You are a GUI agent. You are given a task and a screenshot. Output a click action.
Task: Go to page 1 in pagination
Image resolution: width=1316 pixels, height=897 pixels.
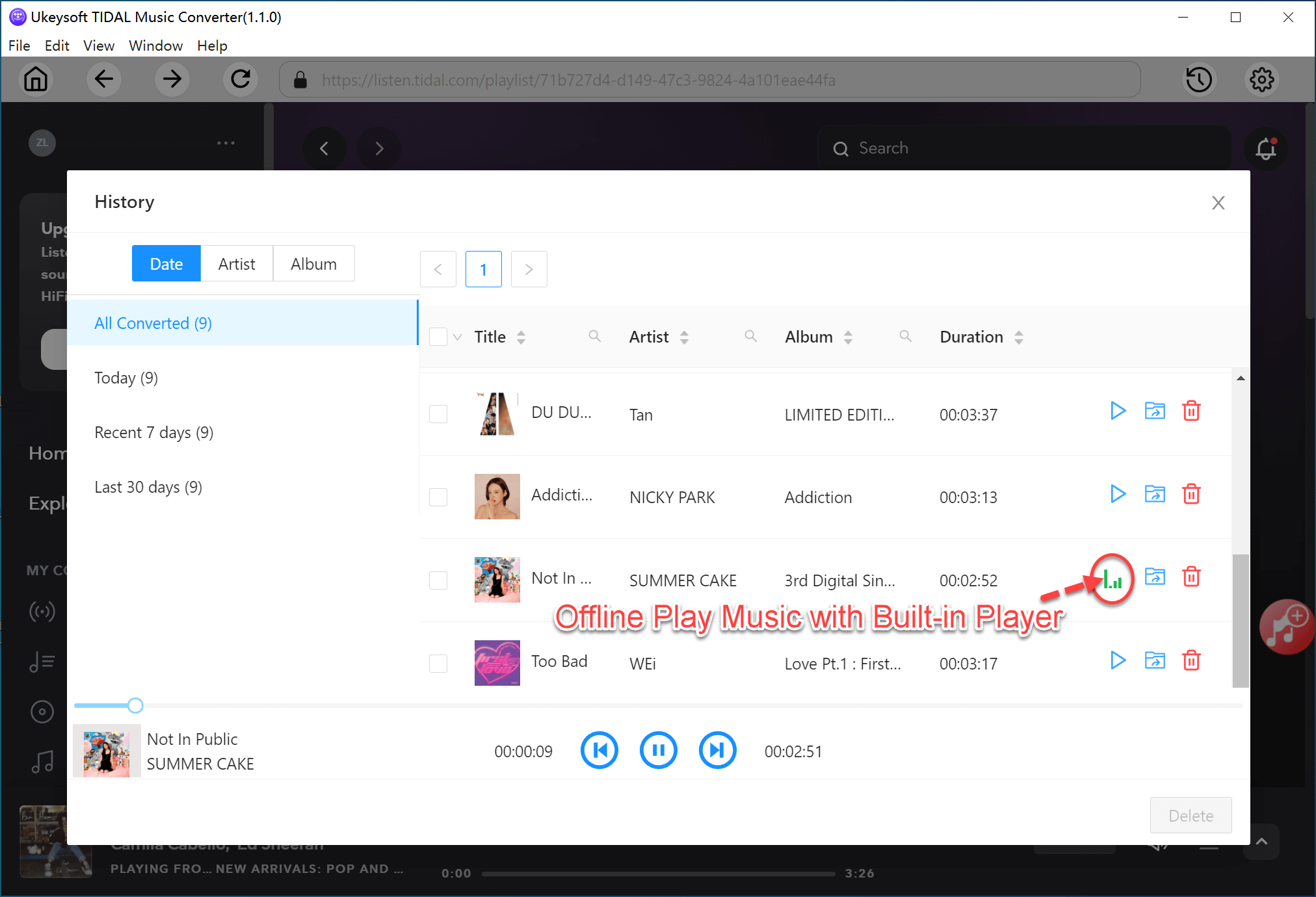[x=484, y=269]
